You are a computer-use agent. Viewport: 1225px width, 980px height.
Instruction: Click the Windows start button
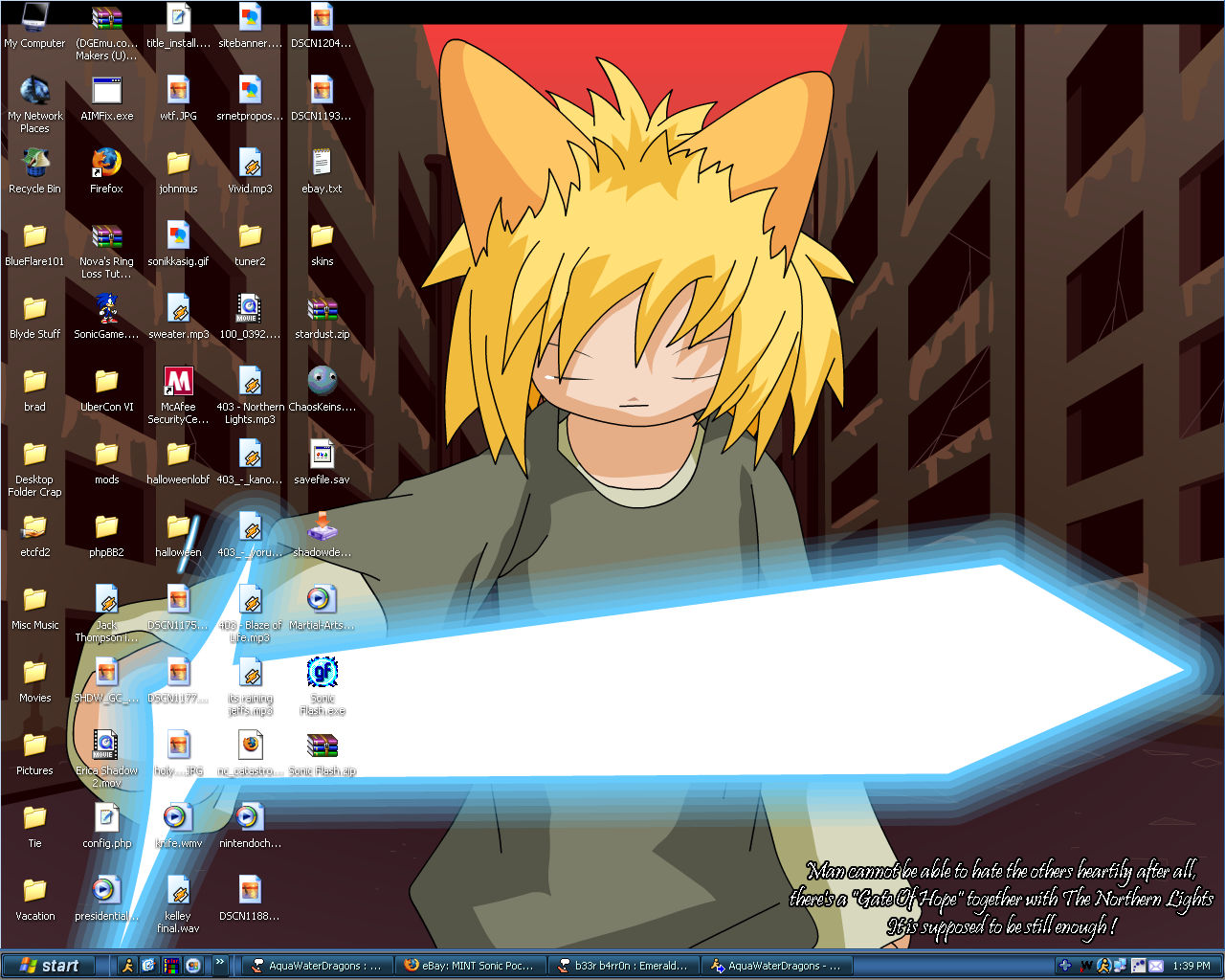[49, 966]
